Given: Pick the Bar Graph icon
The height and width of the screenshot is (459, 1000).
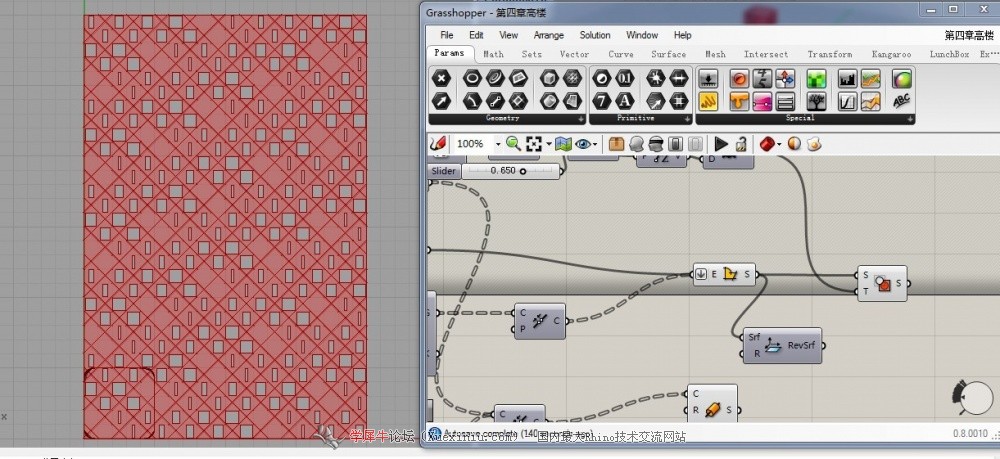Looking at the screenshot, I should (848, 79).
